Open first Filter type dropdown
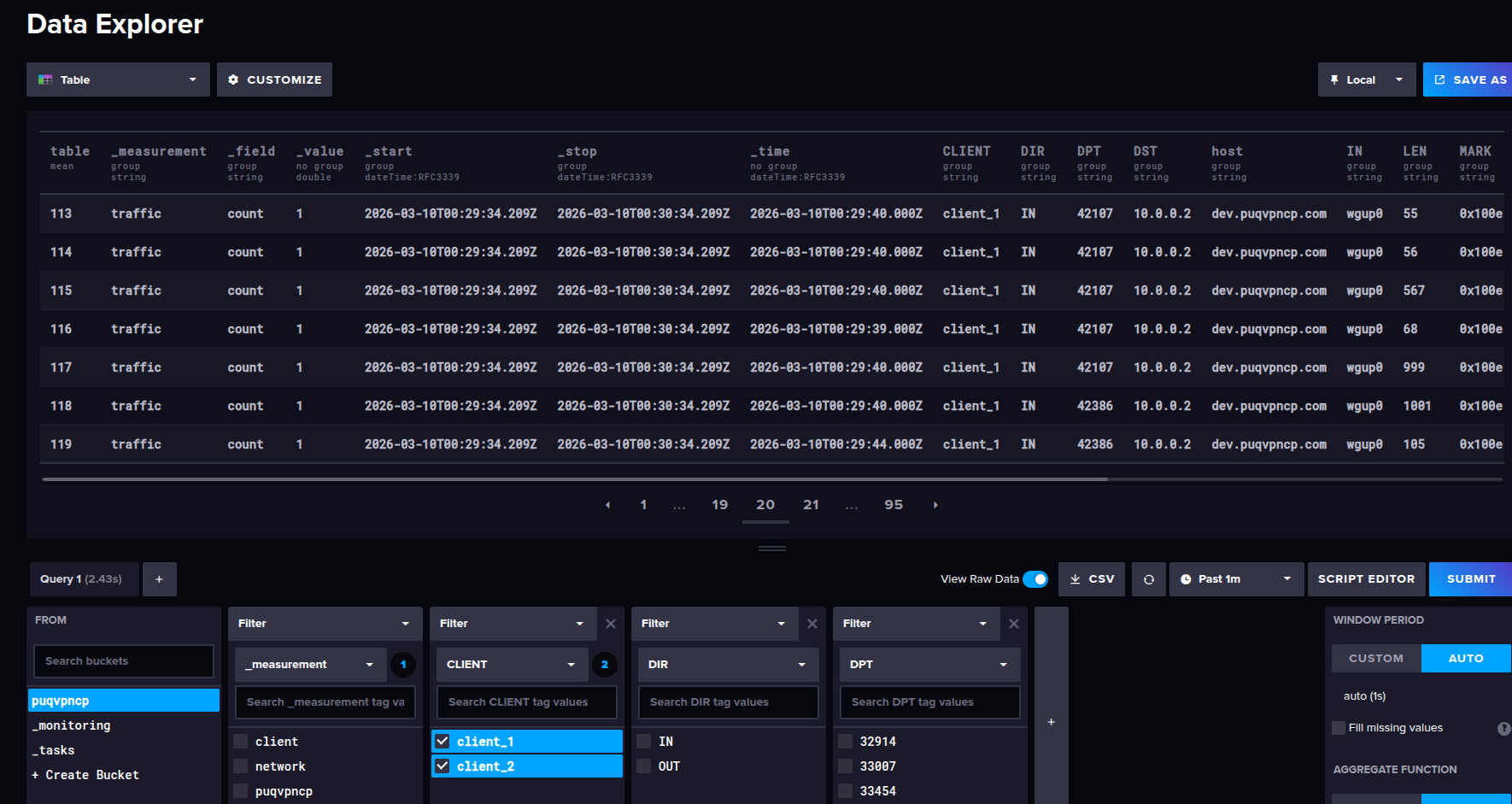This screenshot has width=1512, height=804. tap(325, 624)
